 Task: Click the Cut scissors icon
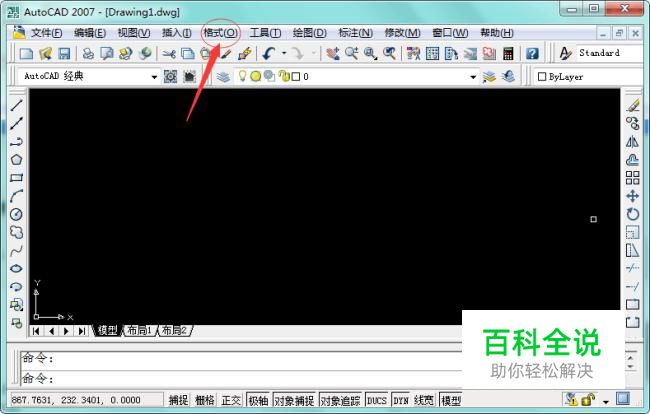click(169, 53)
